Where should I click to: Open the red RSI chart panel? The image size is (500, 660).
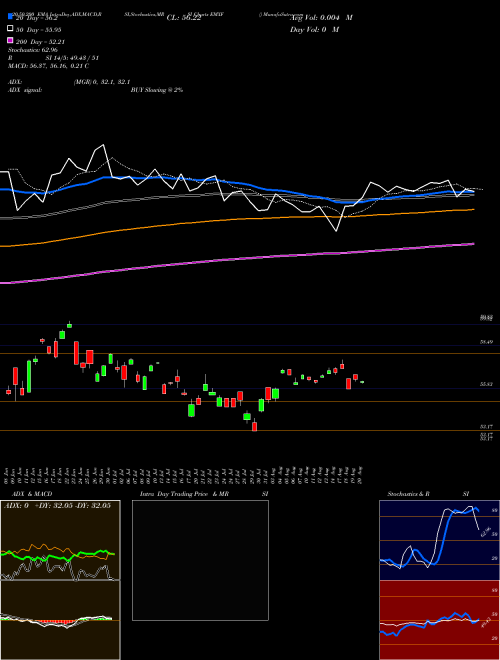439,620
